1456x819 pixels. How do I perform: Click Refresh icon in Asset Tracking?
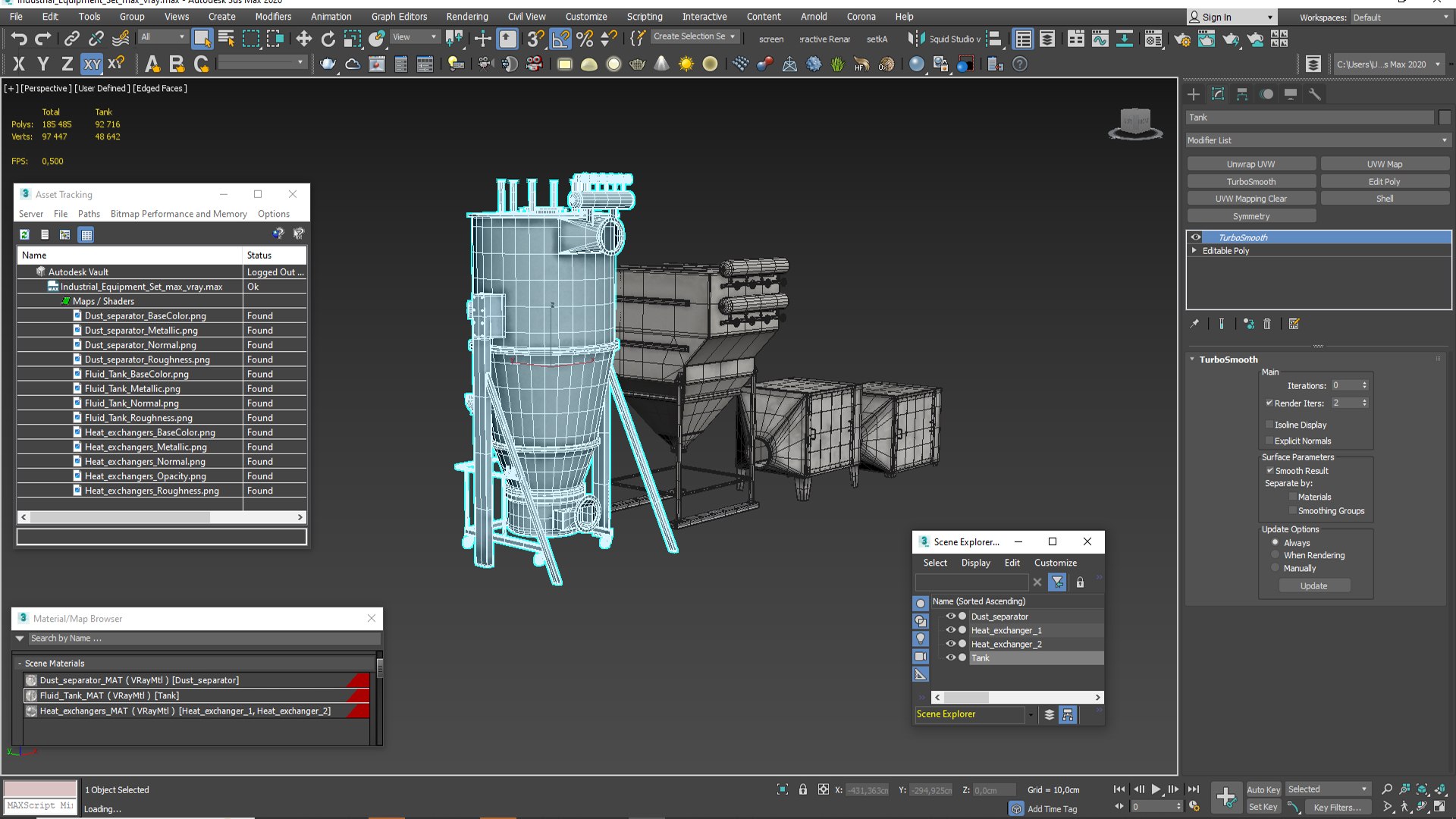coord(24,234)
